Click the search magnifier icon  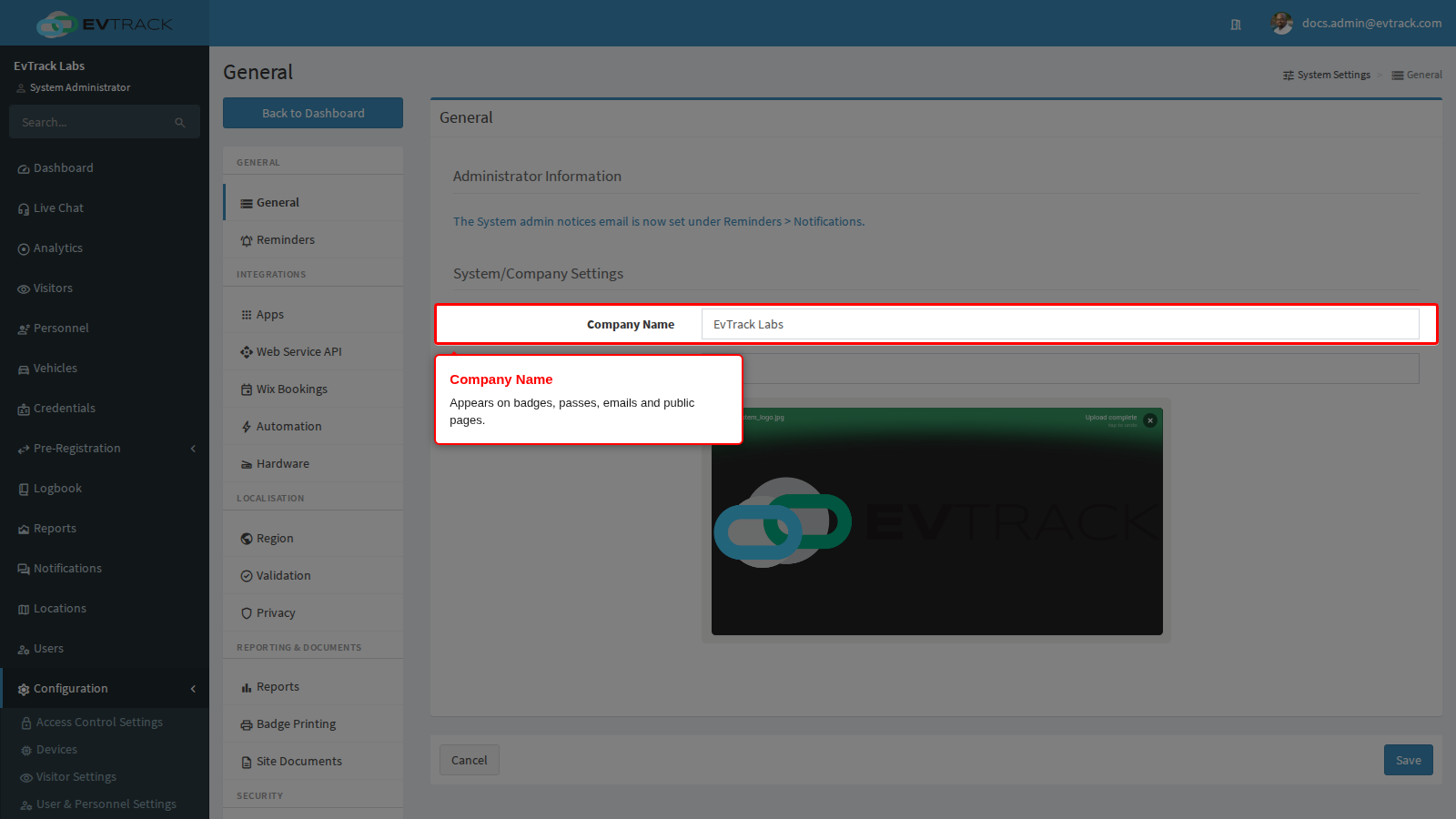(x=180, y=123)
